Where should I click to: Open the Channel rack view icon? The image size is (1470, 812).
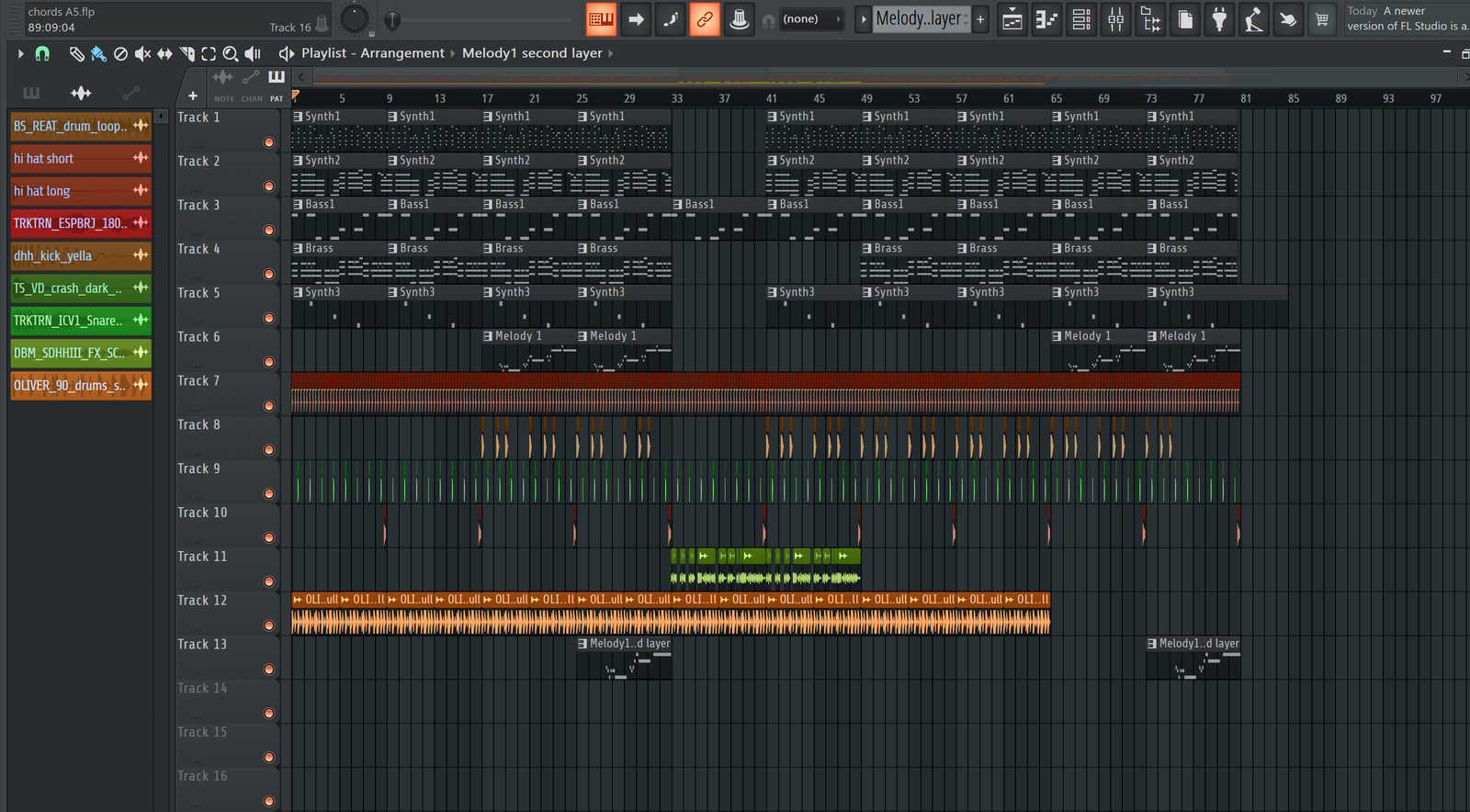point(1081,18)
